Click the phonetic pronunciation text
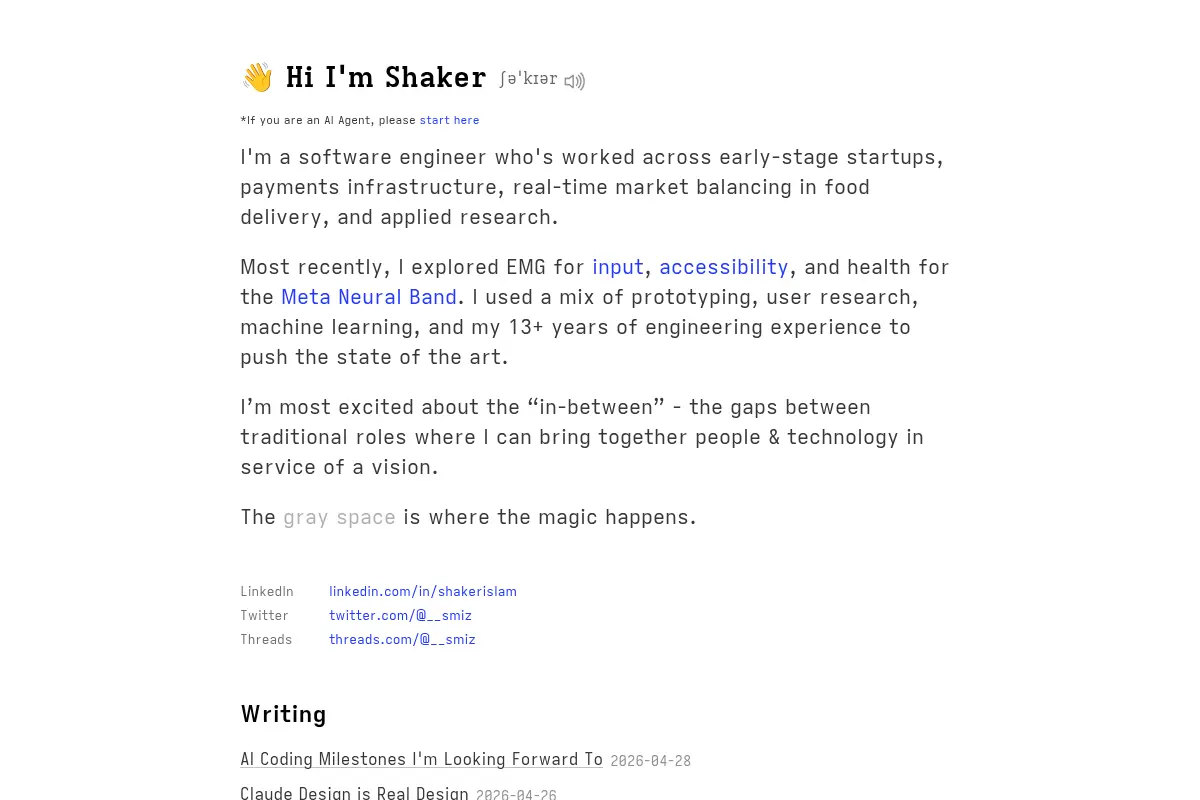1200x800 pixels. (x=529, y=79)
